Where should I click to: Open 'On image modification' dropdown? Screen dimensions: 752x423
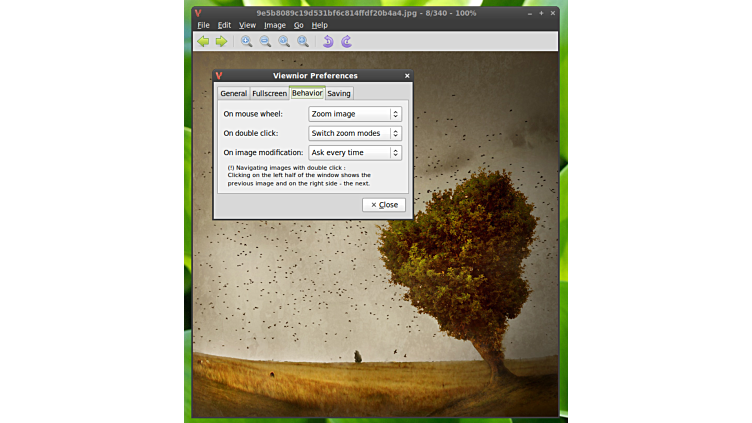(355, 153)
